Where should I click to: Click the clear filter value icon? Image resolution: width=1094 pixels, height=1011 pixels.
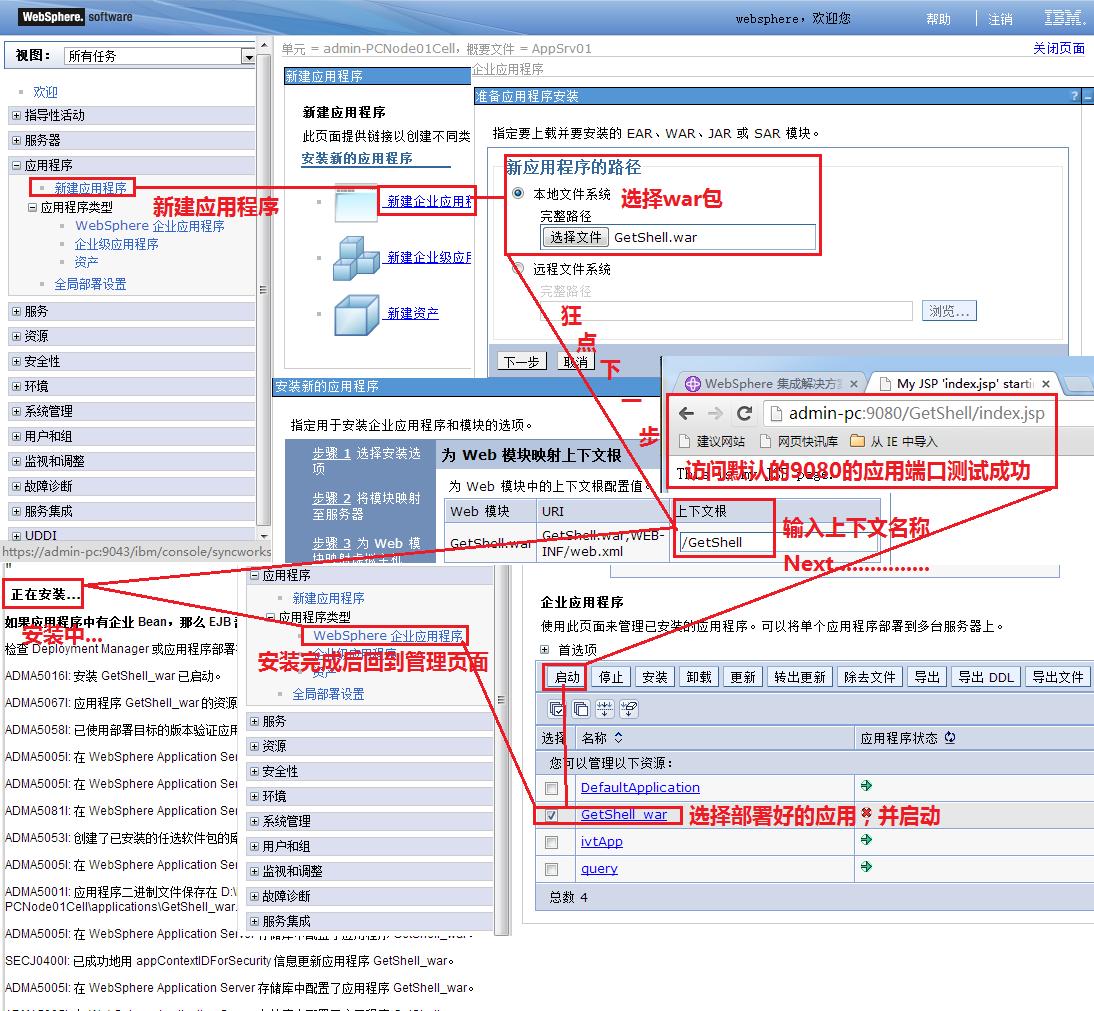[x=629, y=709]
